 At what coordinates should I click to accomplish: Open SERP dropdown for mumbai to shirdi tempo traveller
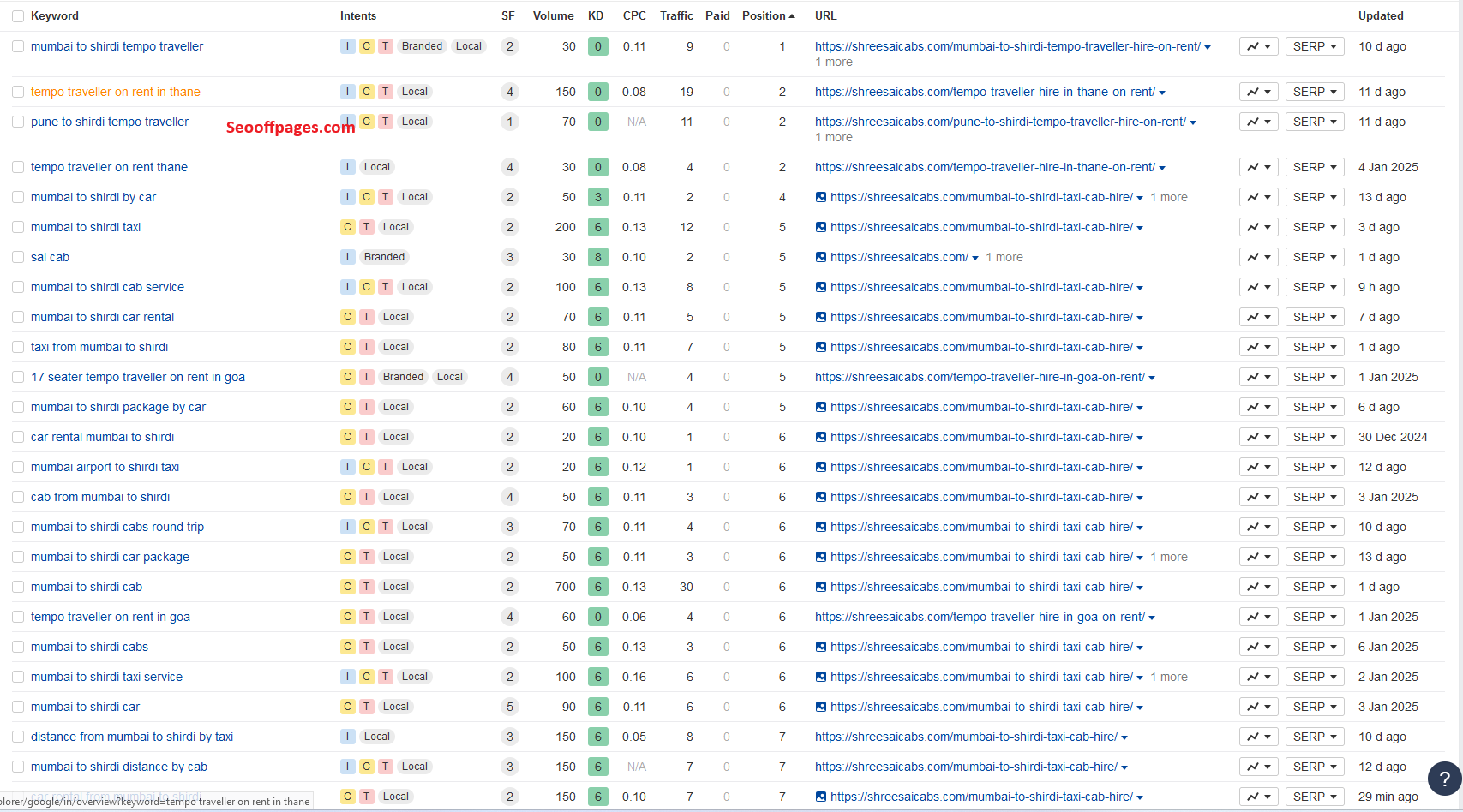[1314, 46]
